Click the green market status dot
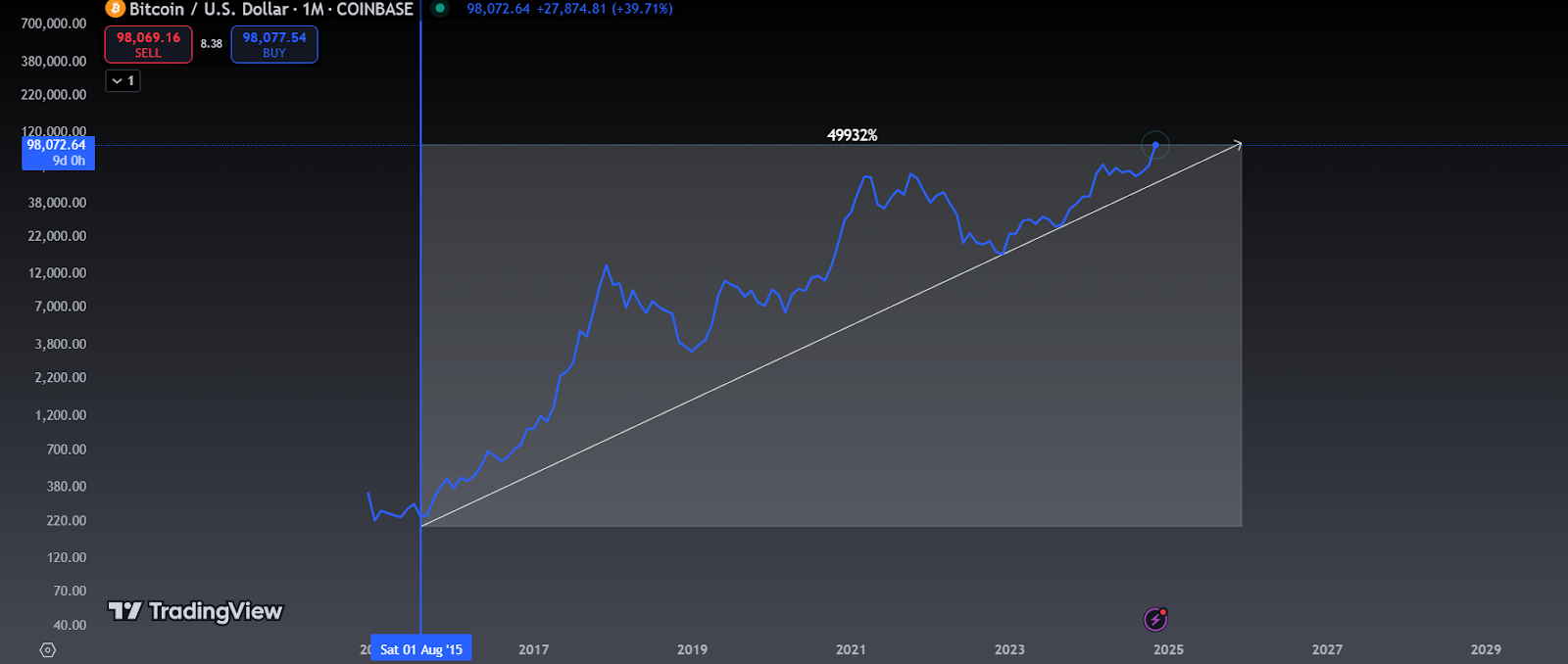 click(440, 9)
